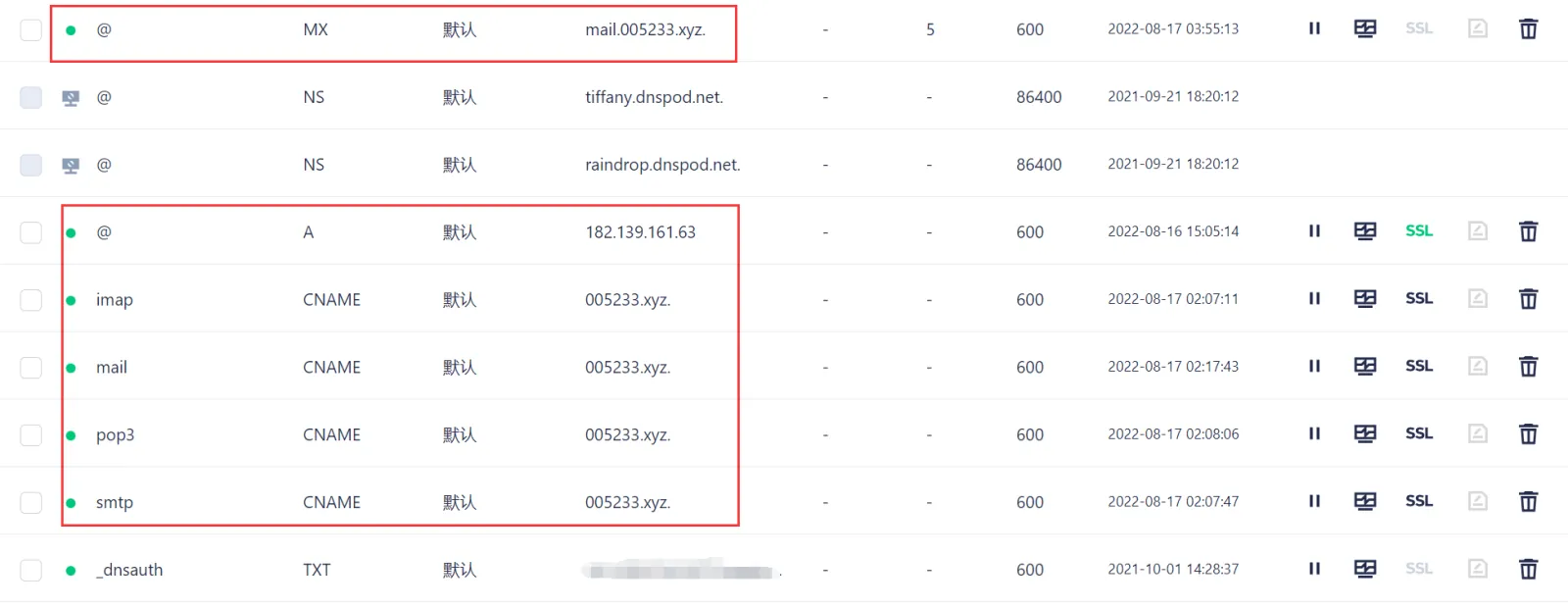Screen dimensions: 1568x607
Task: Select the smtp row checkbox
Action: pos(31,502)
